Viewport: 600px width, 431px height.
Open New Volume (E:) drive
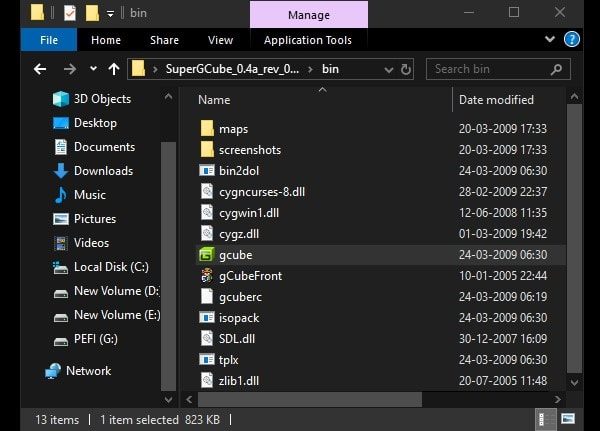[x=106, y=315]
